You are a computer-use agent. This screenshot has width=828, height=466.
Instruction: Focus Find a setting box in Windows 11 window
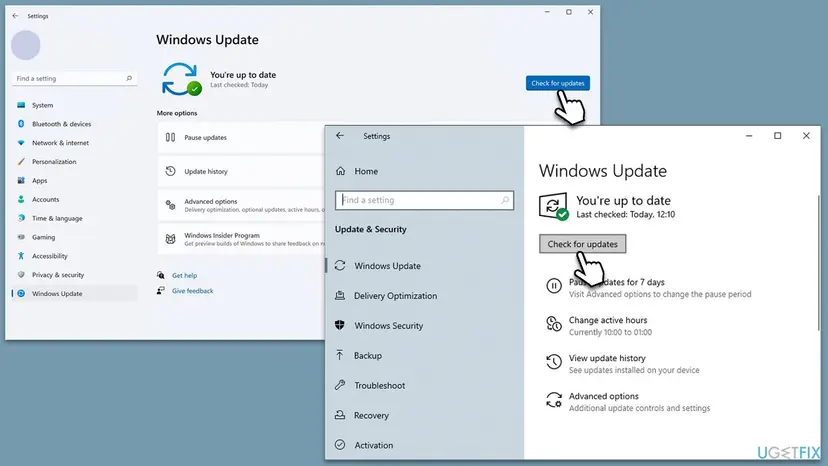(74, 78)
